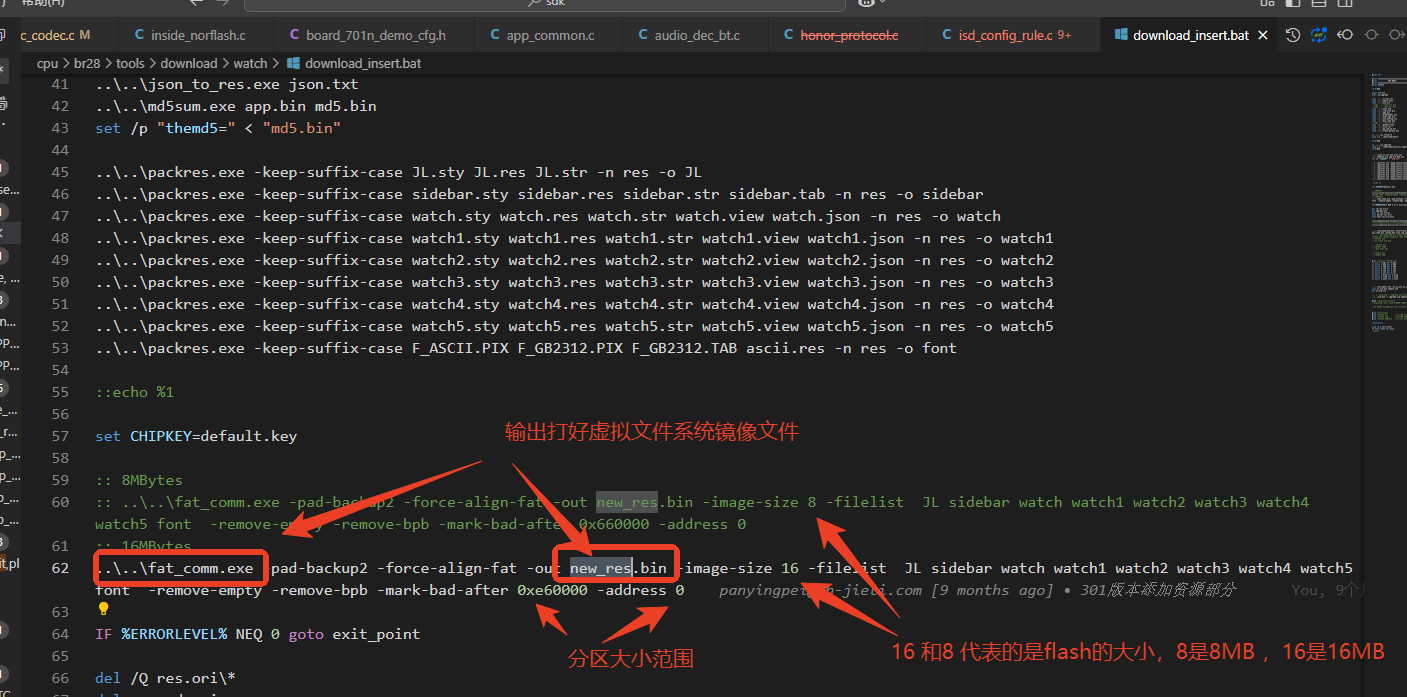The width and height of the screenshot is (1407, 697).
Task: Click json.txt on line 41
Action: tap(323, 84)
